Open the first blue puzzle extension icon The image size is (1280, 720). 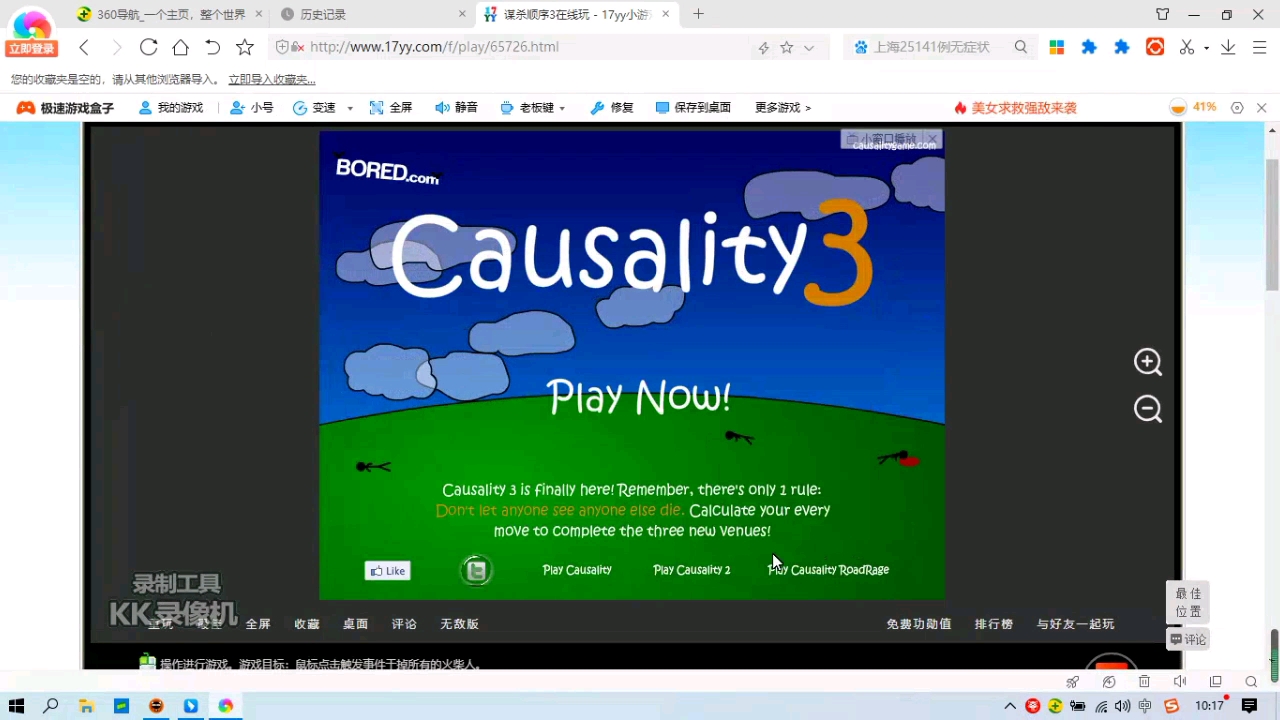coord(1089,47)
